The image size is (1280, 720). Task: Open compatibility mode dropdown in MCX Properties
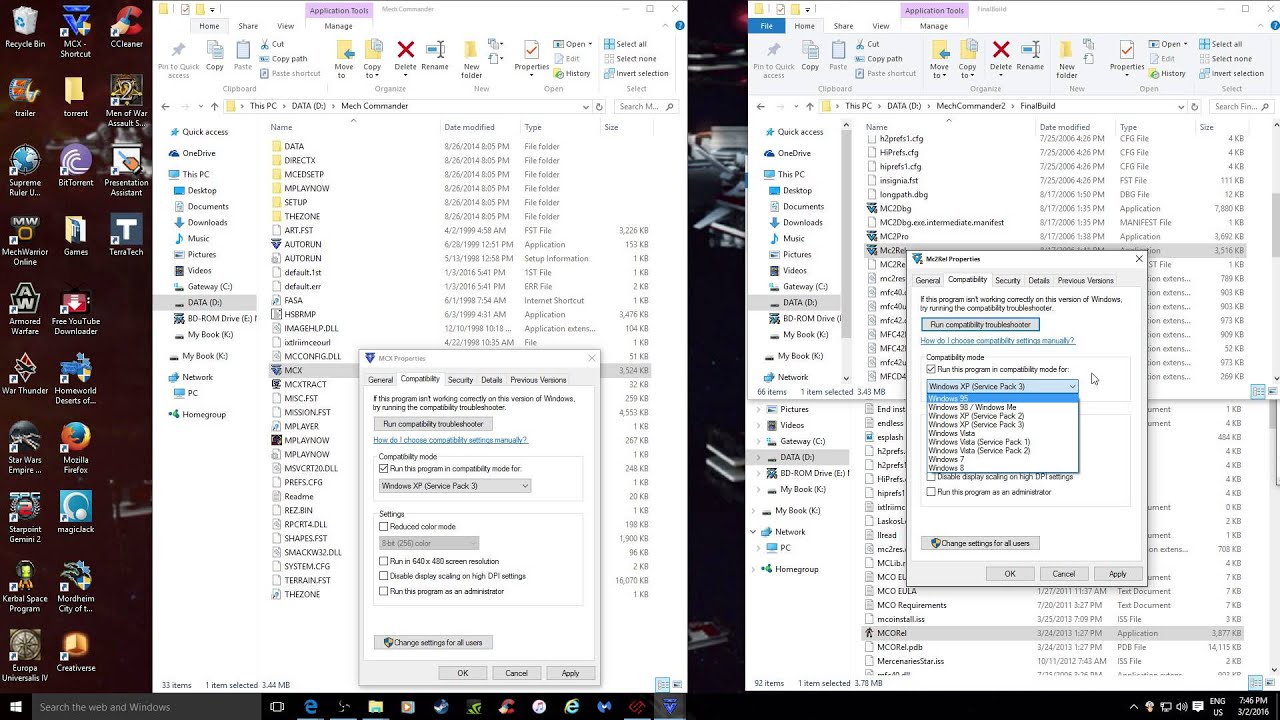tap(455, 486)
